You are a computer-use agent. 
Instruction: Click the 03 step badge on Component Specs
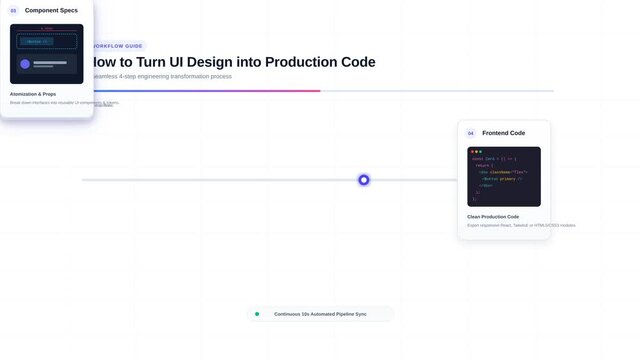tap(13, 11)
